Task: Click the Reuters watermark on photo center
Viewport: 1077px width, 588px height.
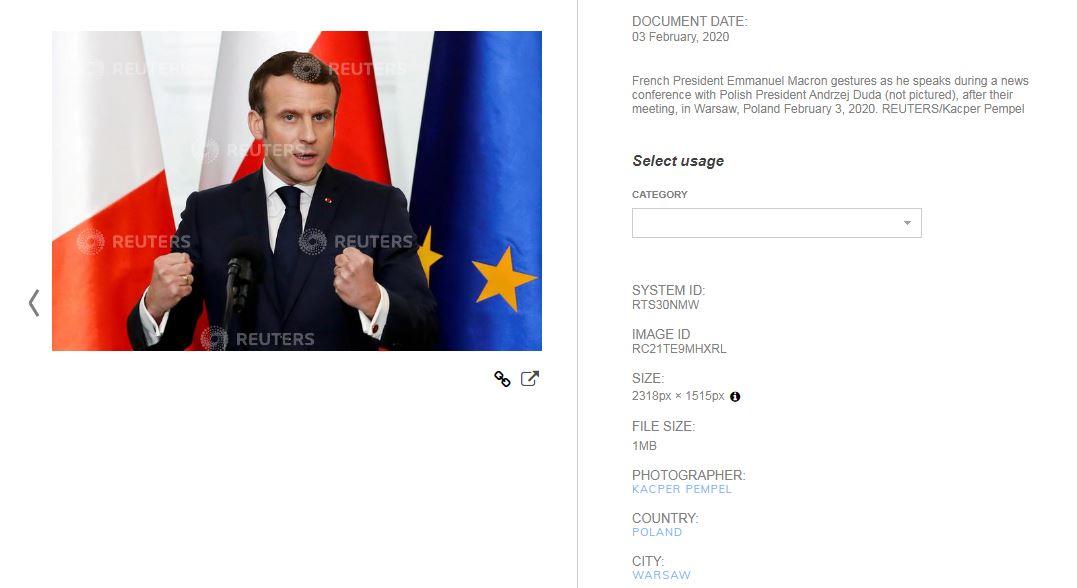Action: click(356, 241)
